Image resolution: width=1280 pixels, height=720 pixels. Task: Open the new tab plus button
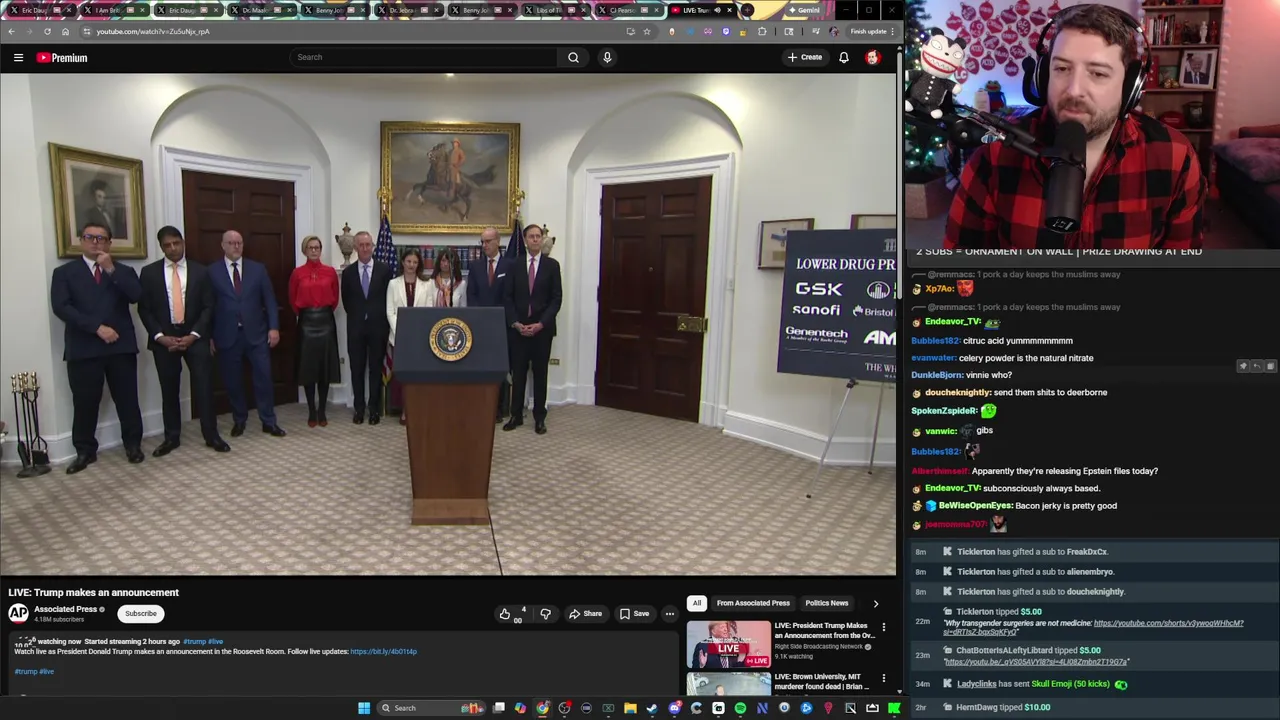[747, 10]
